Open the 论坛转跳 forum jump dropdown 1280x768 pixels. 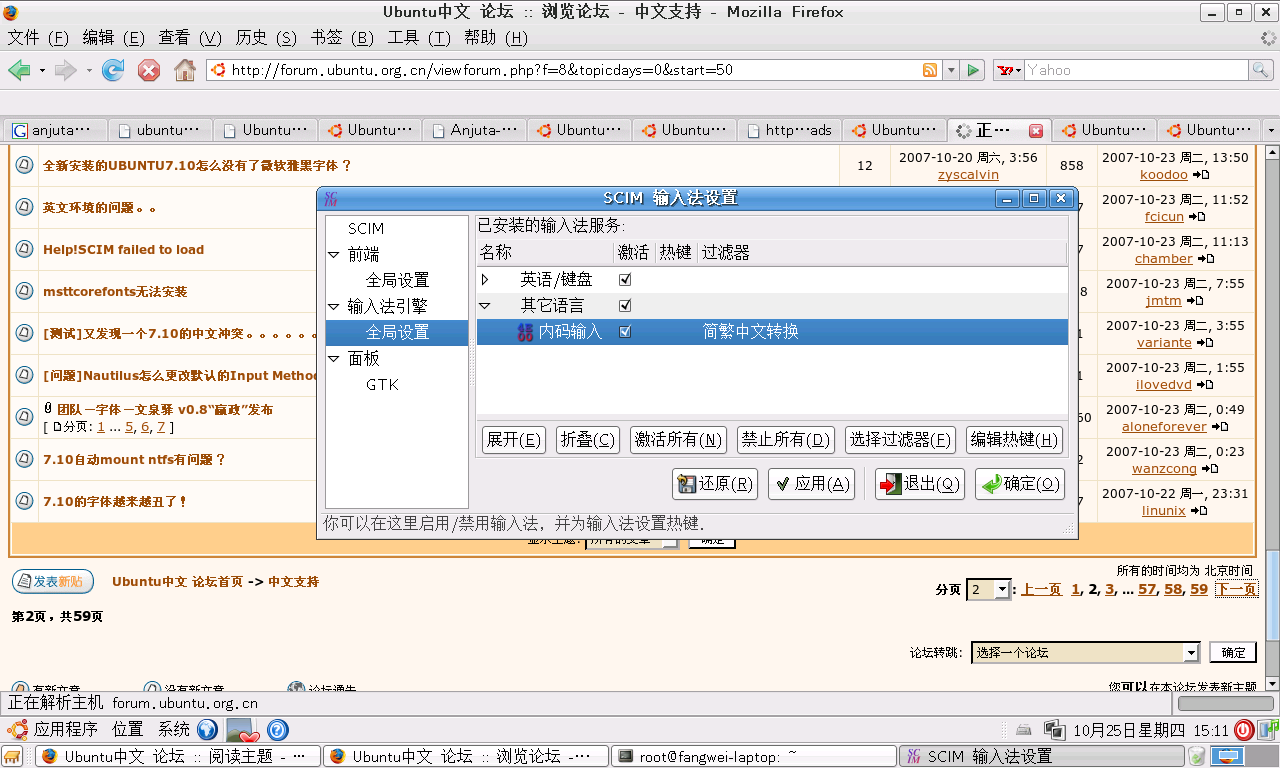click(1085, 652)
